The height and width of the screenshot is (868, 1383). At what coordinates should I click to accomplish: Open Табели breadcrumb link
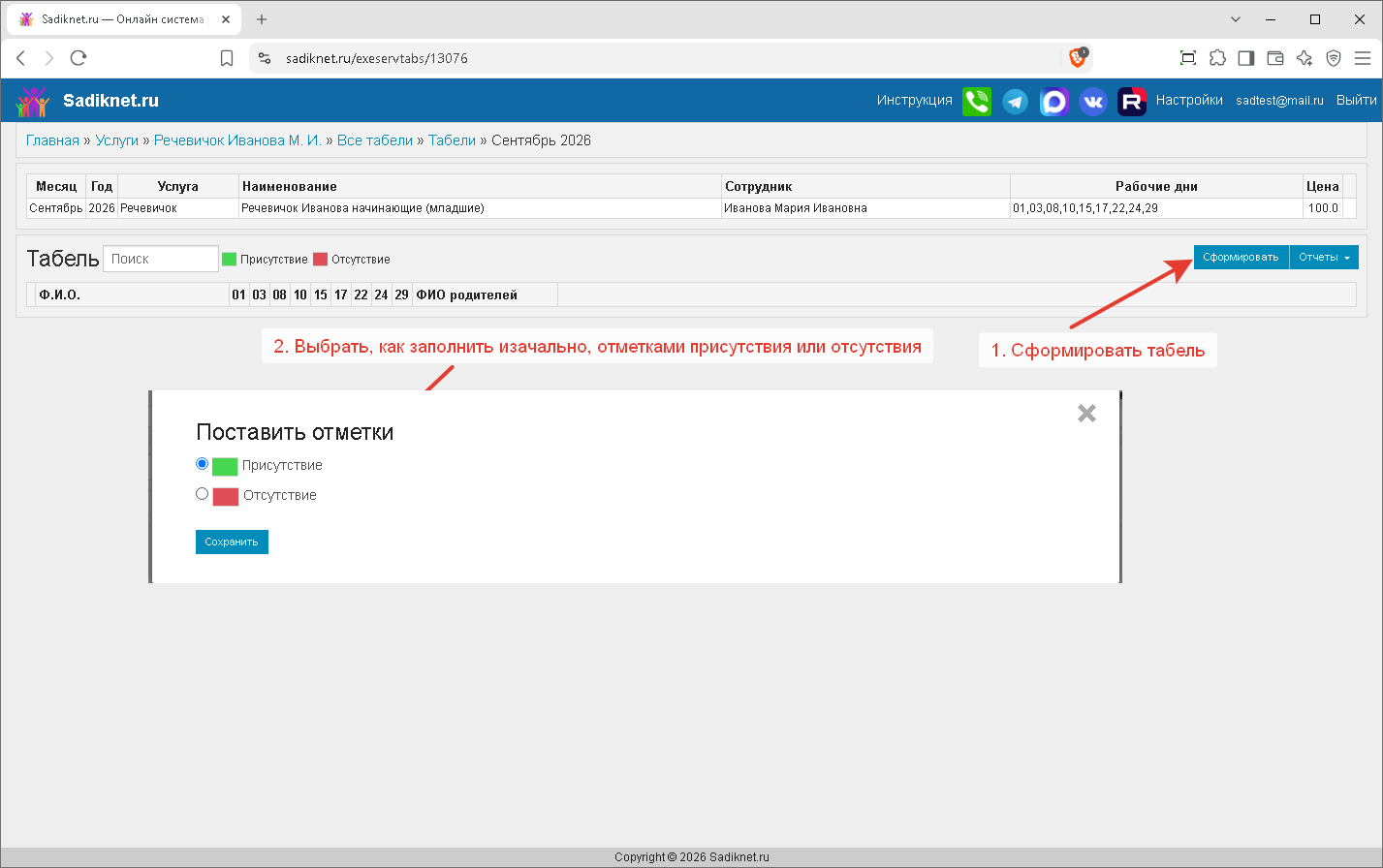click(453, 140)
